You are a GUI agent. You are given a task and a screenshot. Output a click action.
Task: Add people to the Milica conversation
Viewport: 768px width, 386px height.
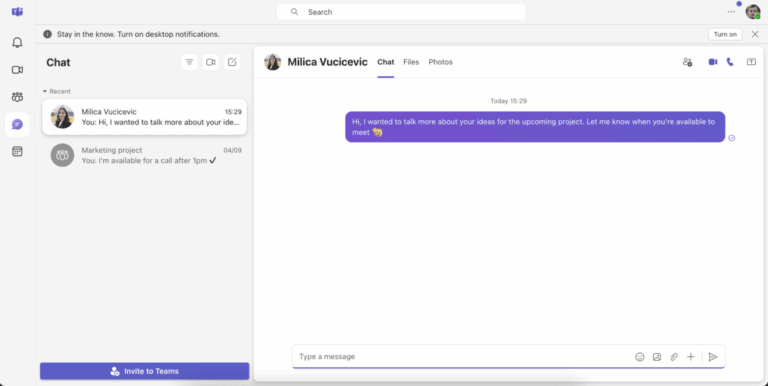click(x=687, y=62)
